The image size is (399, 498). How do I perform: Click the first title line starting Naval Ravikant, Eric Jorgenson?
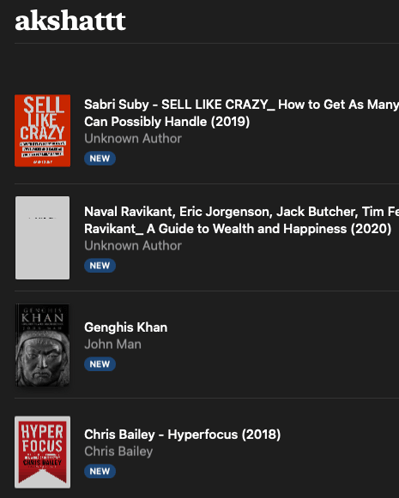point(241,212)
